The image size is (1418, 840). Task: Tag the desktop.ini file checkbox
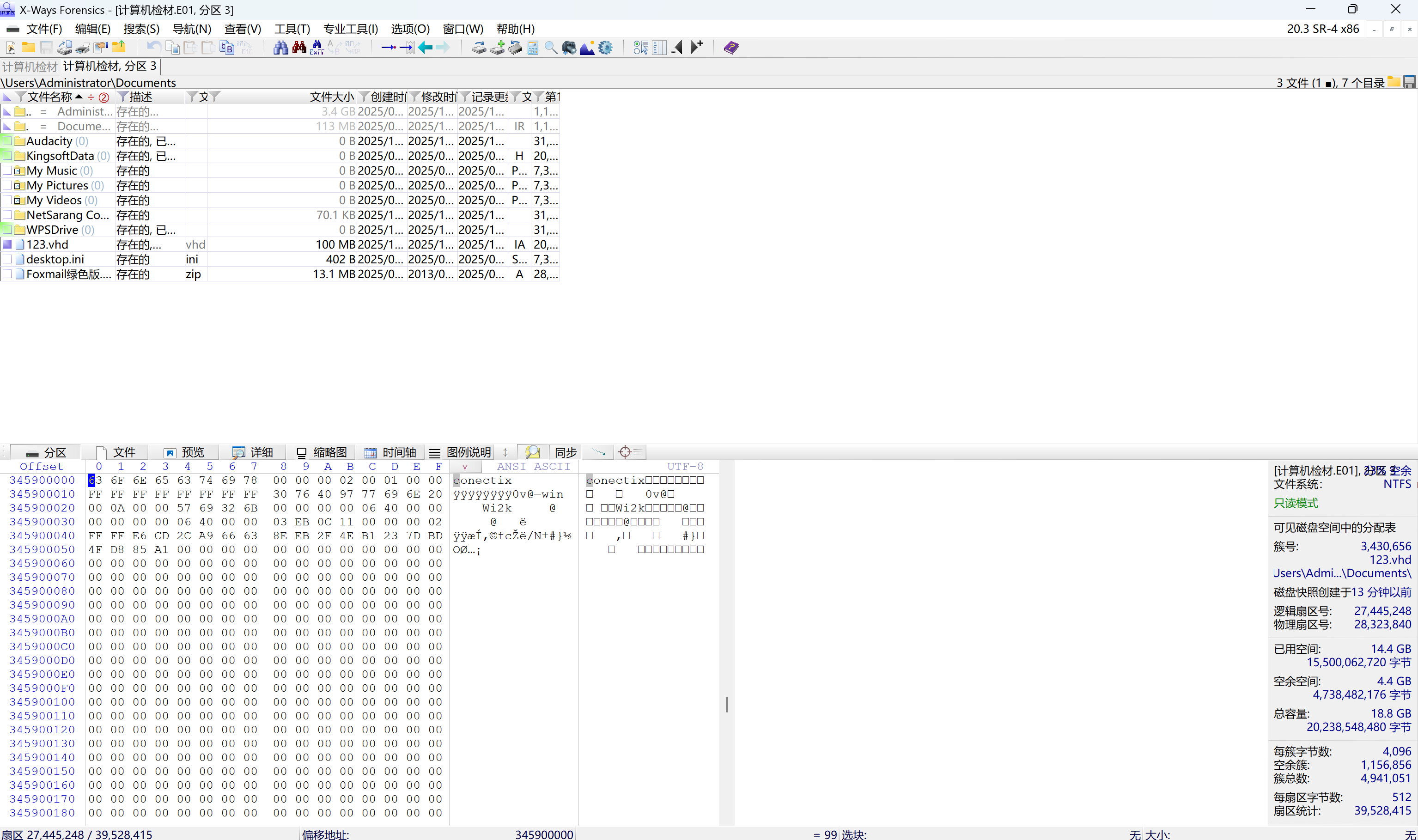click(x=7, y=259)
